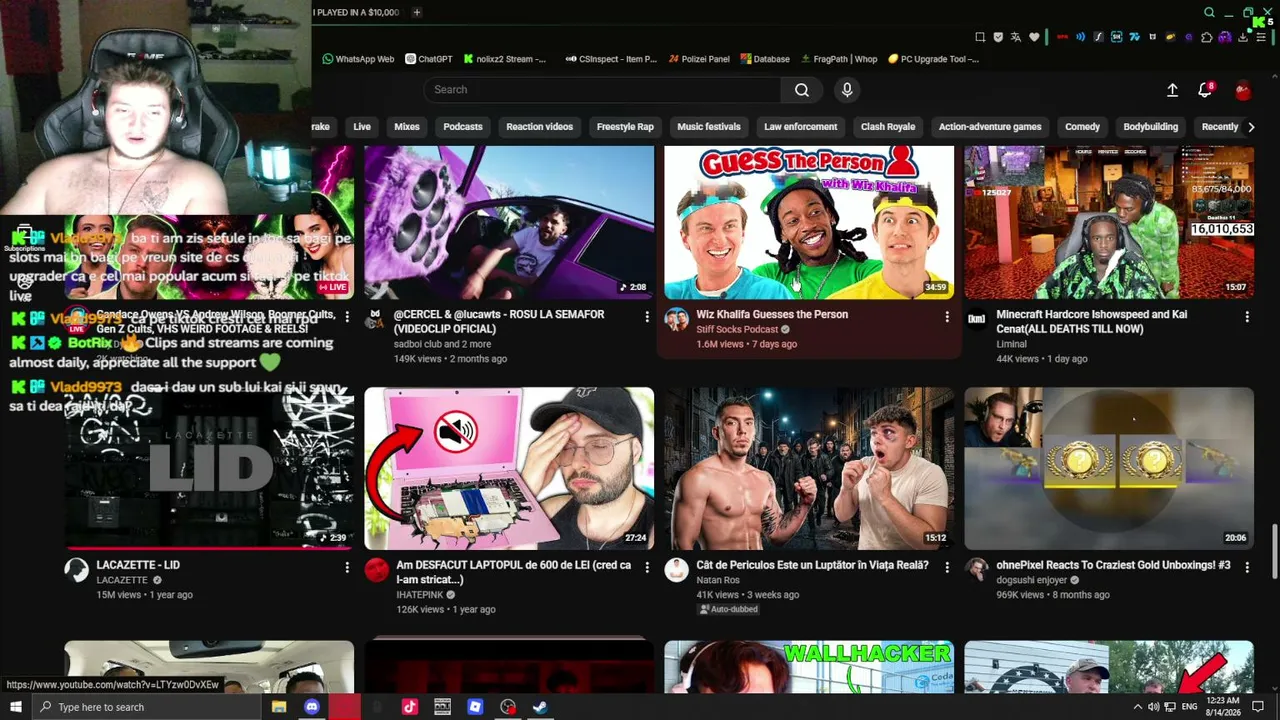The height and width of the screenshot is (720, 1280).
Task: Open the Discord icon in the taskbar
Action: pos(311,707)
